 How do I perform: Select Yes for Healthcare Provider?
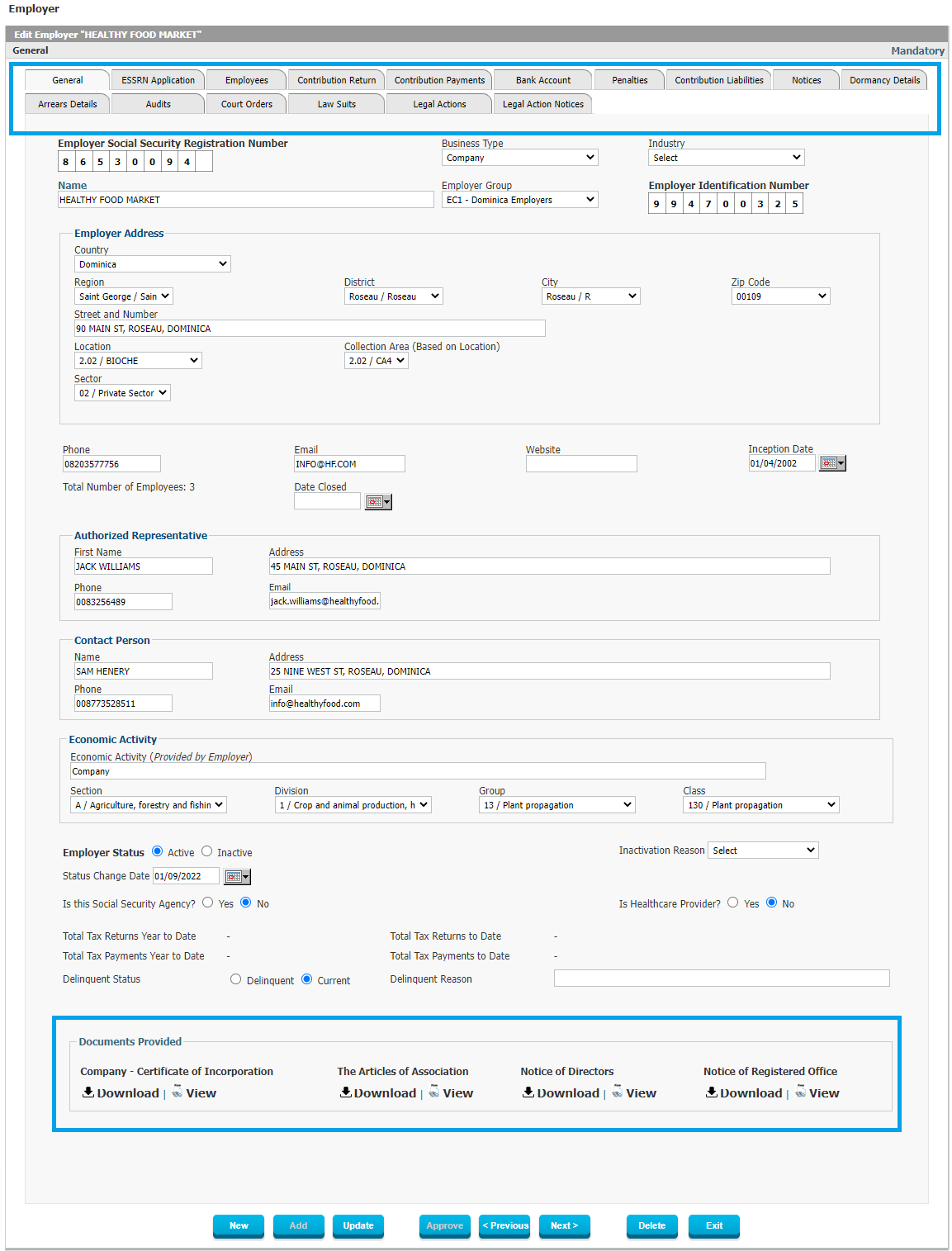click(x=733, y=903)
